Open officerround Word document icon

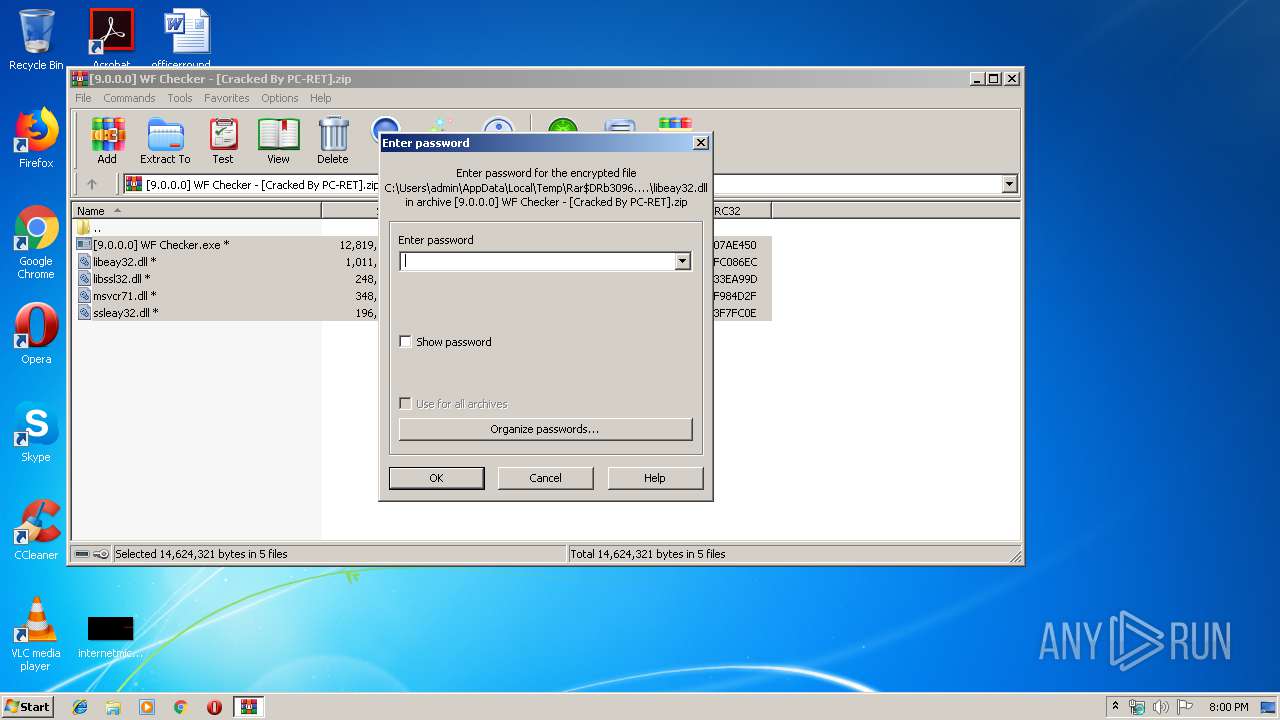(187, 38)
